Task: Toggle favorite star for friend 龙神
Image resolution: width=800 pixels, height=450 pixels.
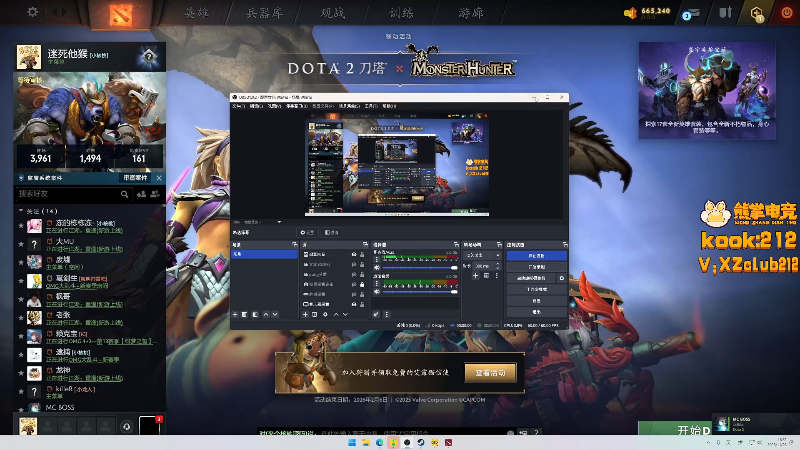Action: [x=21, y=373]
